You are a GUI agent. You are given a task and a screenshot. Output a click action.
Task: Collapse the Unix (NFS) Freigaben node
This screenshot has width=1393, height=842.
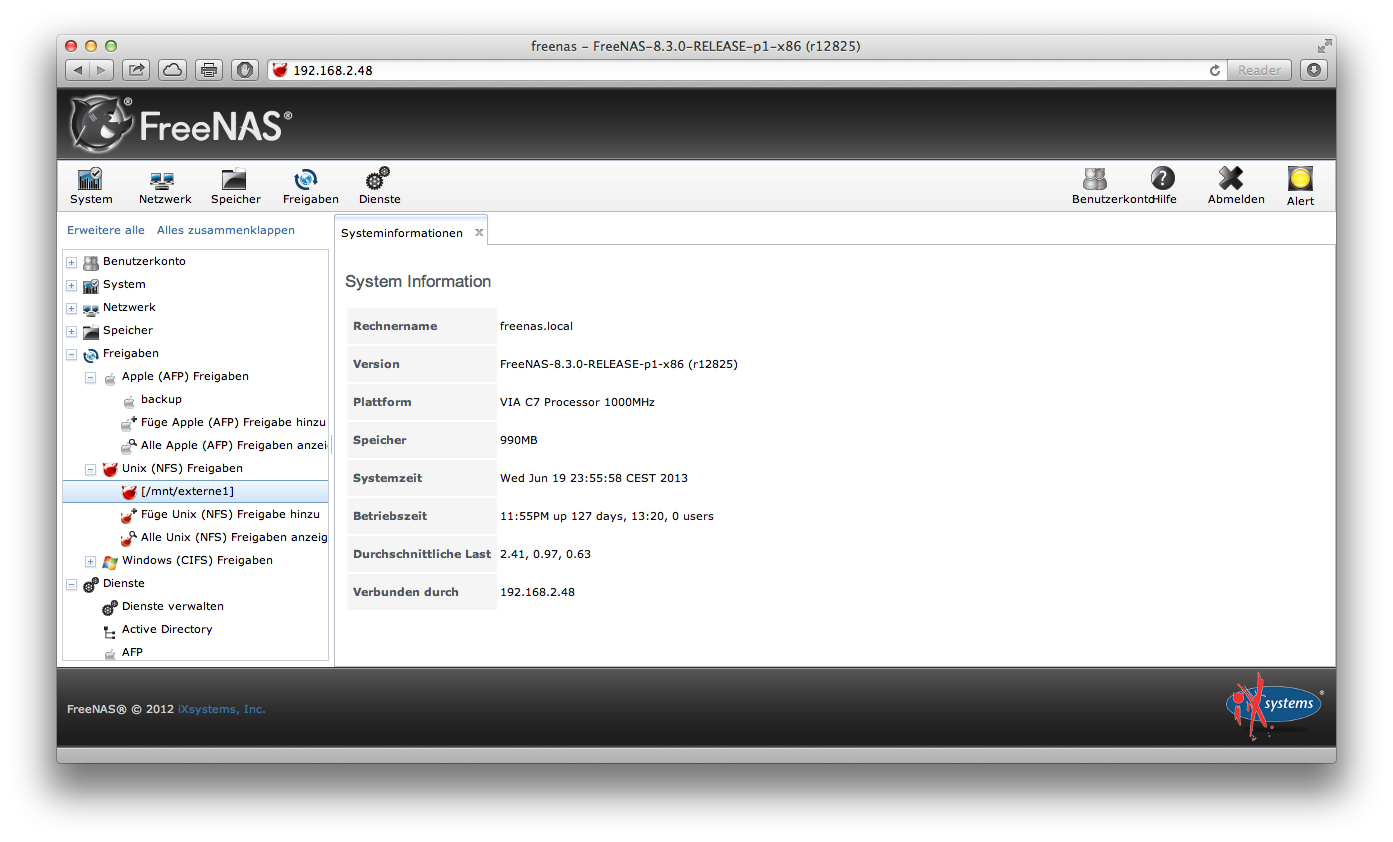pos(91,470)
